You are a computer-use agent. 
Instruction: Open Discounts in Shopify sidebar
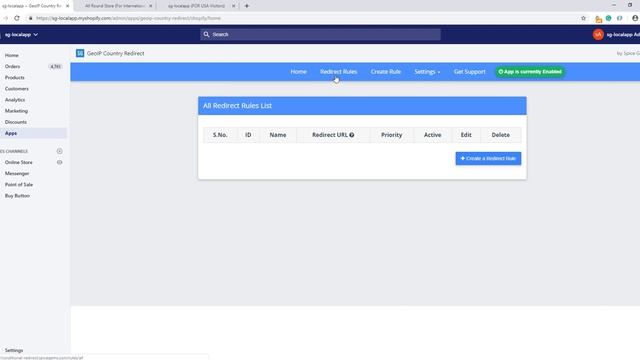click(16, 122)
